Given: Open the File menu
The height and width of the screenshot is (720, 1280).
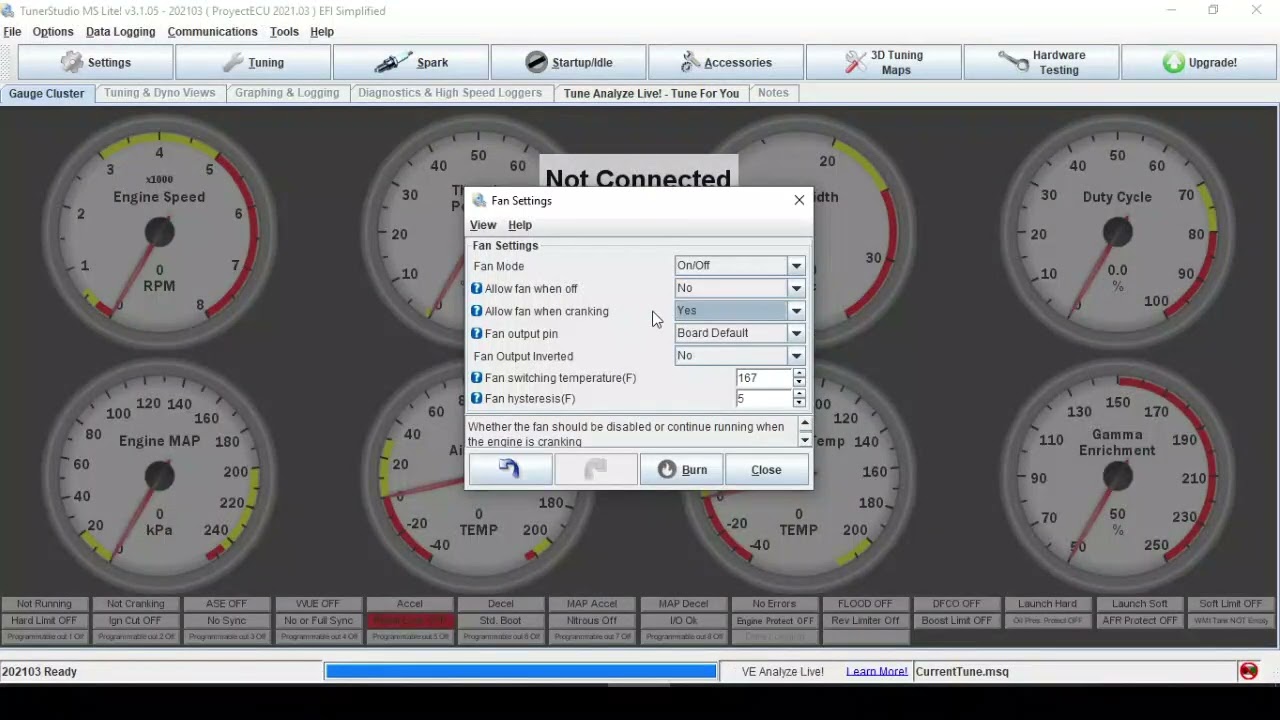Looking at the screenshot, I should 12,32.
